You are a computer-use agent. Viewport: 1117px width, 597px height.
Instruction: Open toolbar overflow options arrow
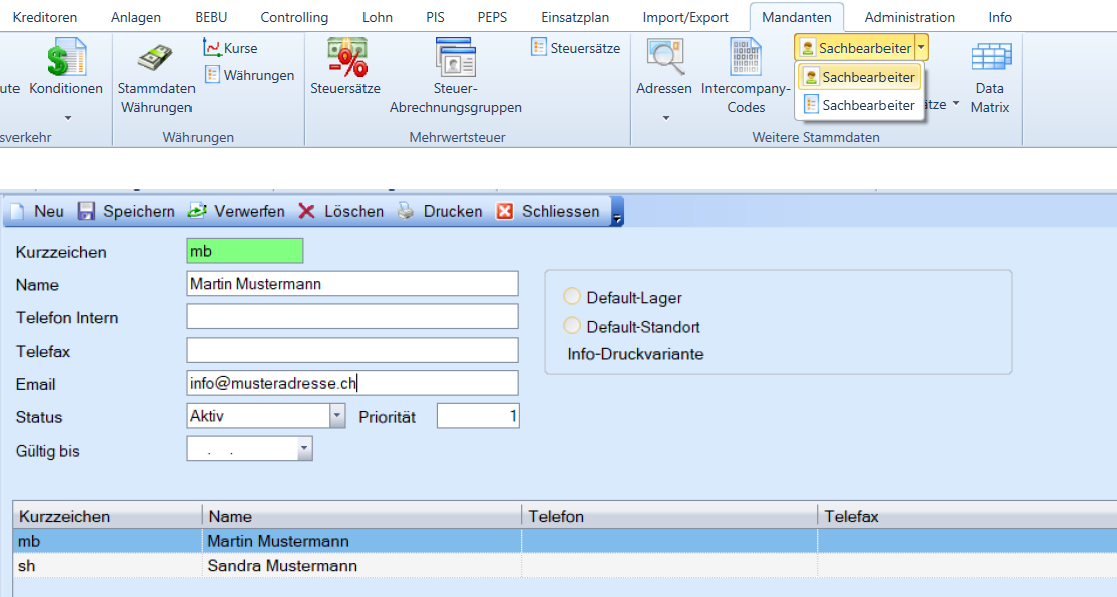tap(617, 212)
